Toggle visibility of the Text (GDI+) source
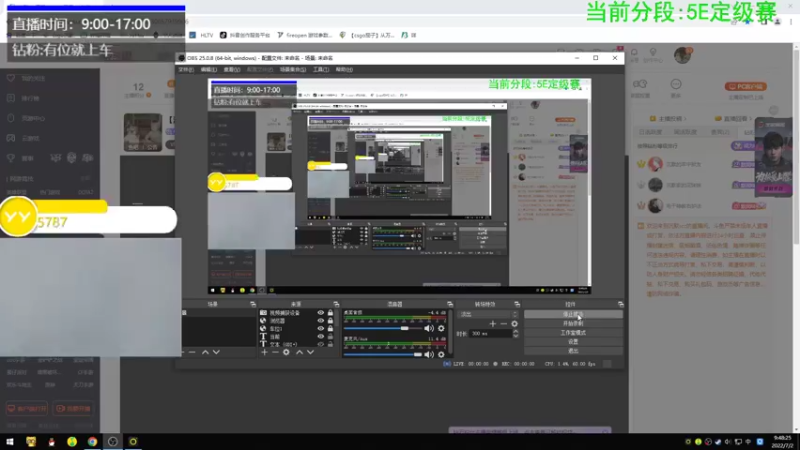Image resolution: width=800 pixels, height=450 pixels. click(320, 344)
